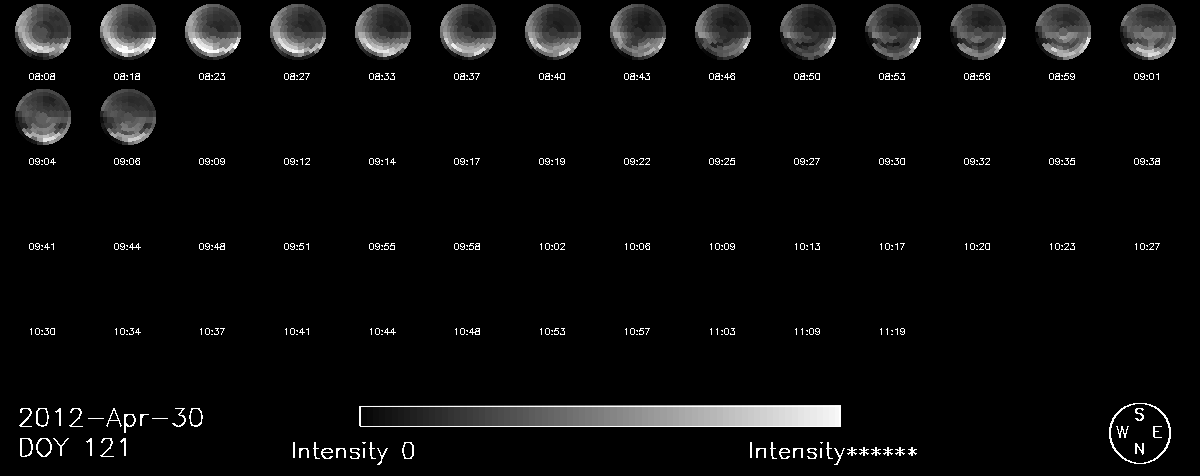Screen dimensions: 1200x476
Task: Click the 10:09 time label
Action: tap(722, 246)
